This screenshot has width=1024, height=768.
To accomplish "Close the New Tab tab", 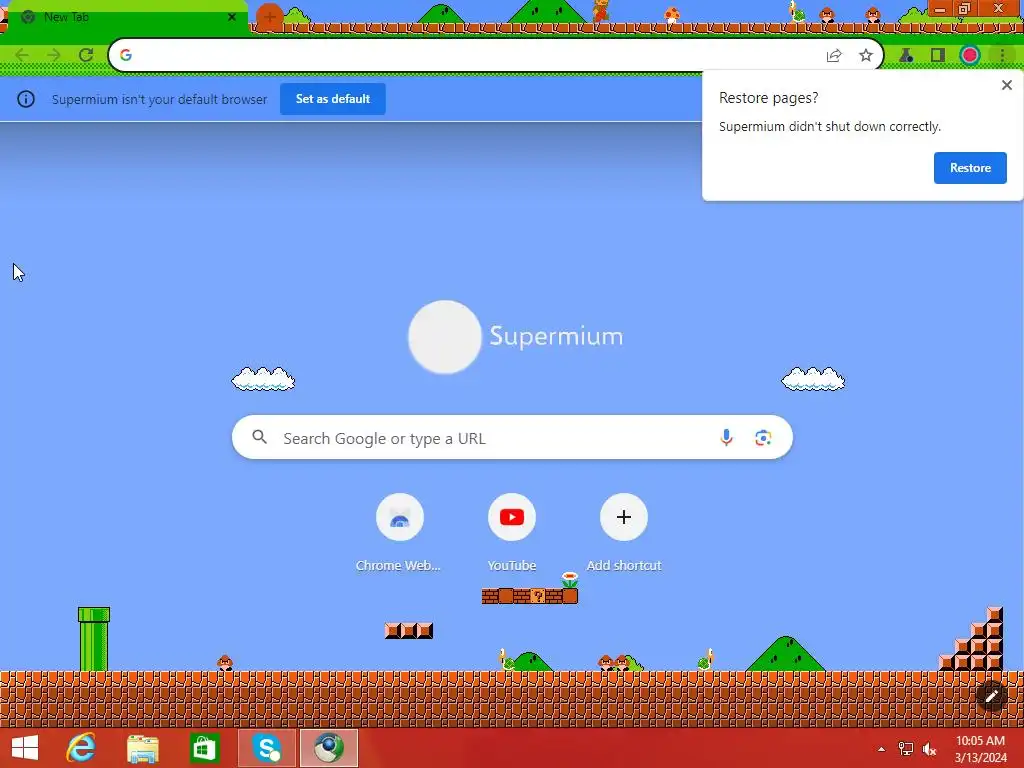I will [x=232, y=17].
